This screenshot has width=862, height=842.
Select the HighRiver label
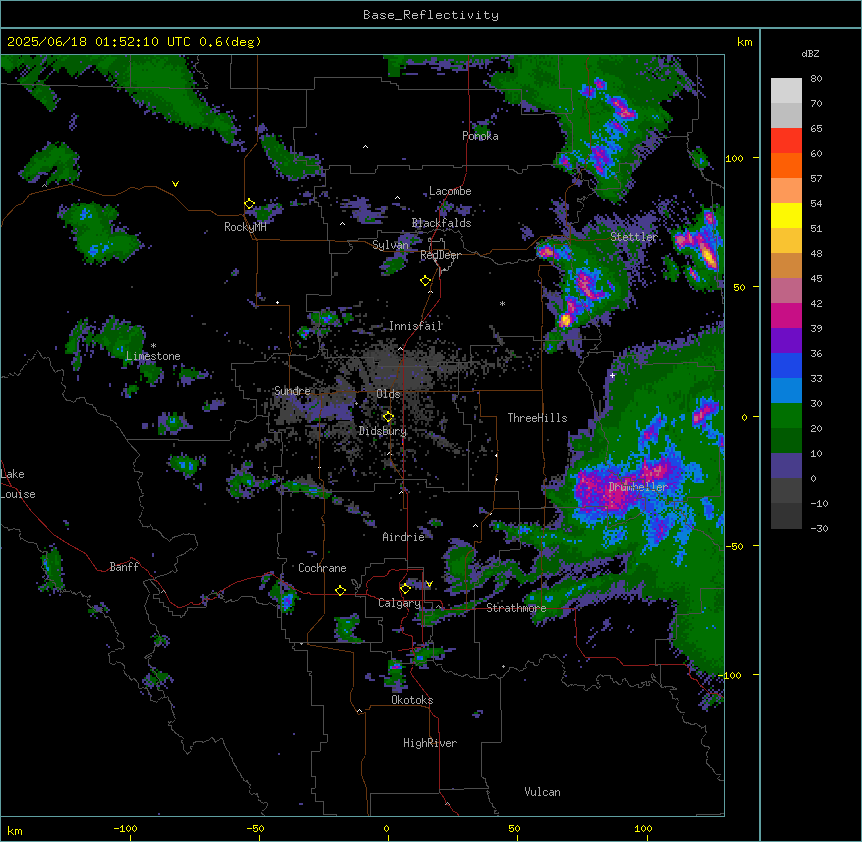point(430,743)
